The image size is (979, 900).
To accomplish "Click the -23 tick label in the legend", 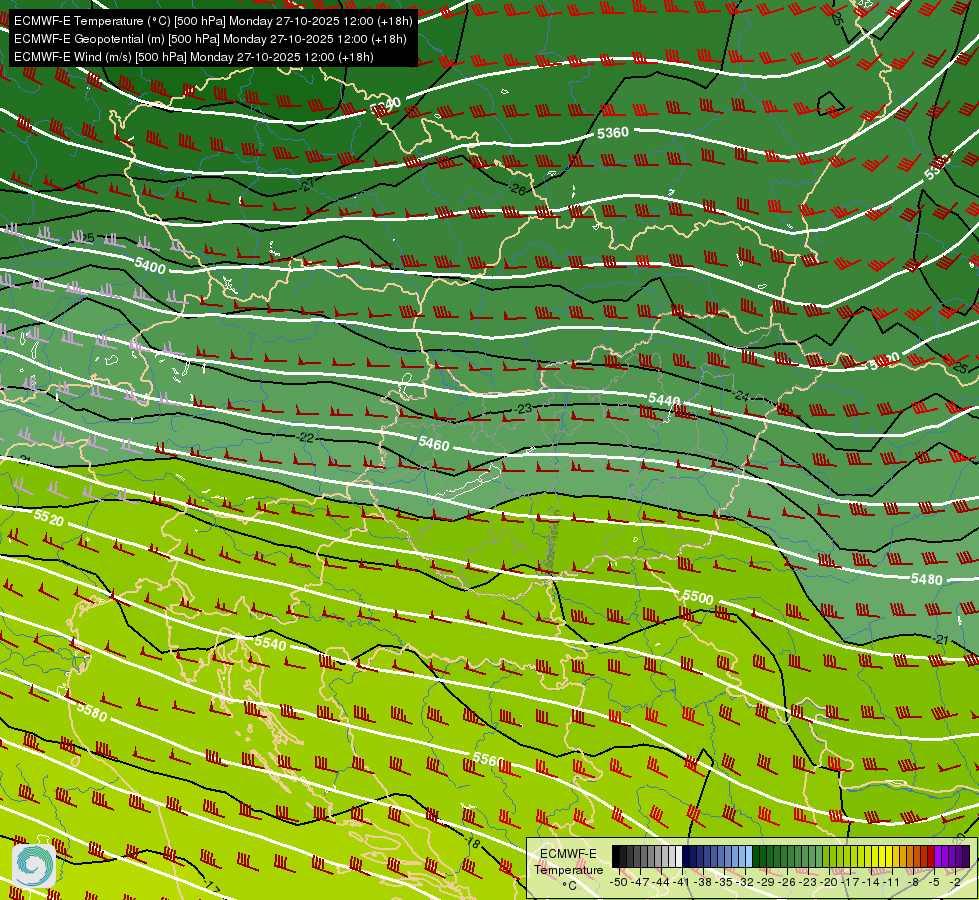I will click(x=807, y=883).
